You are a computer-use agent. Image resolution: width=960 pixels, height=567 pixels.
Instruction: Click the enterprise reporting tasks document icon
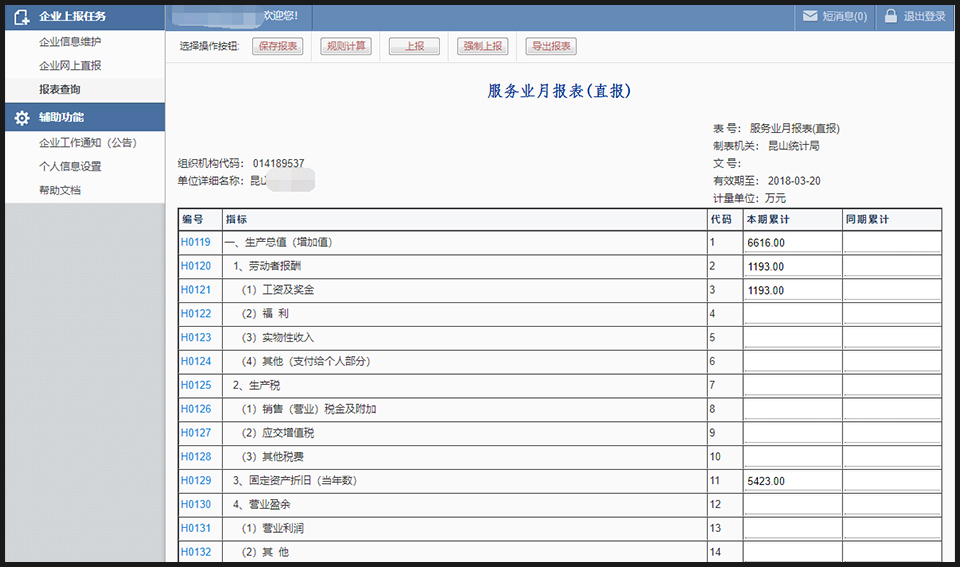pyautogui.click(x=21, y=16)
